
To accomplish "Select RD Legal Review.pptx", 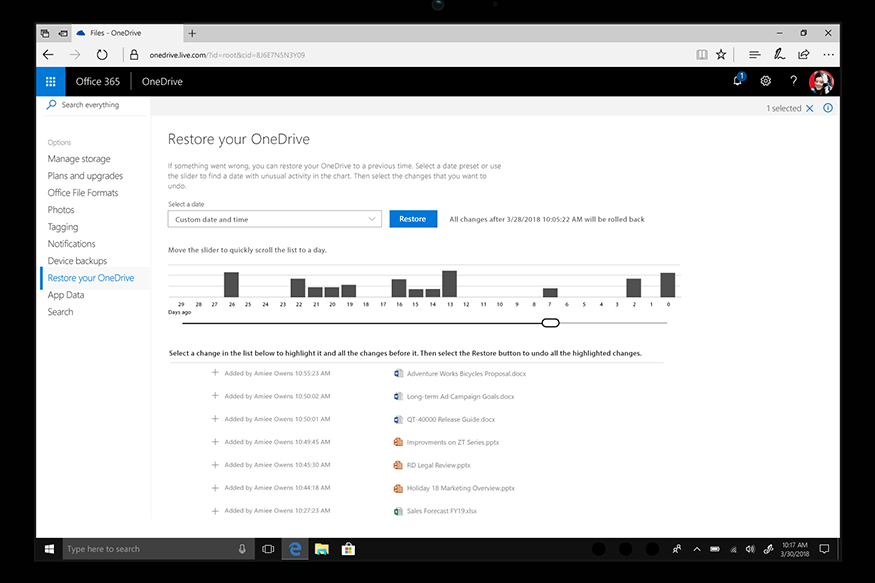I will (x=439, y=465).
